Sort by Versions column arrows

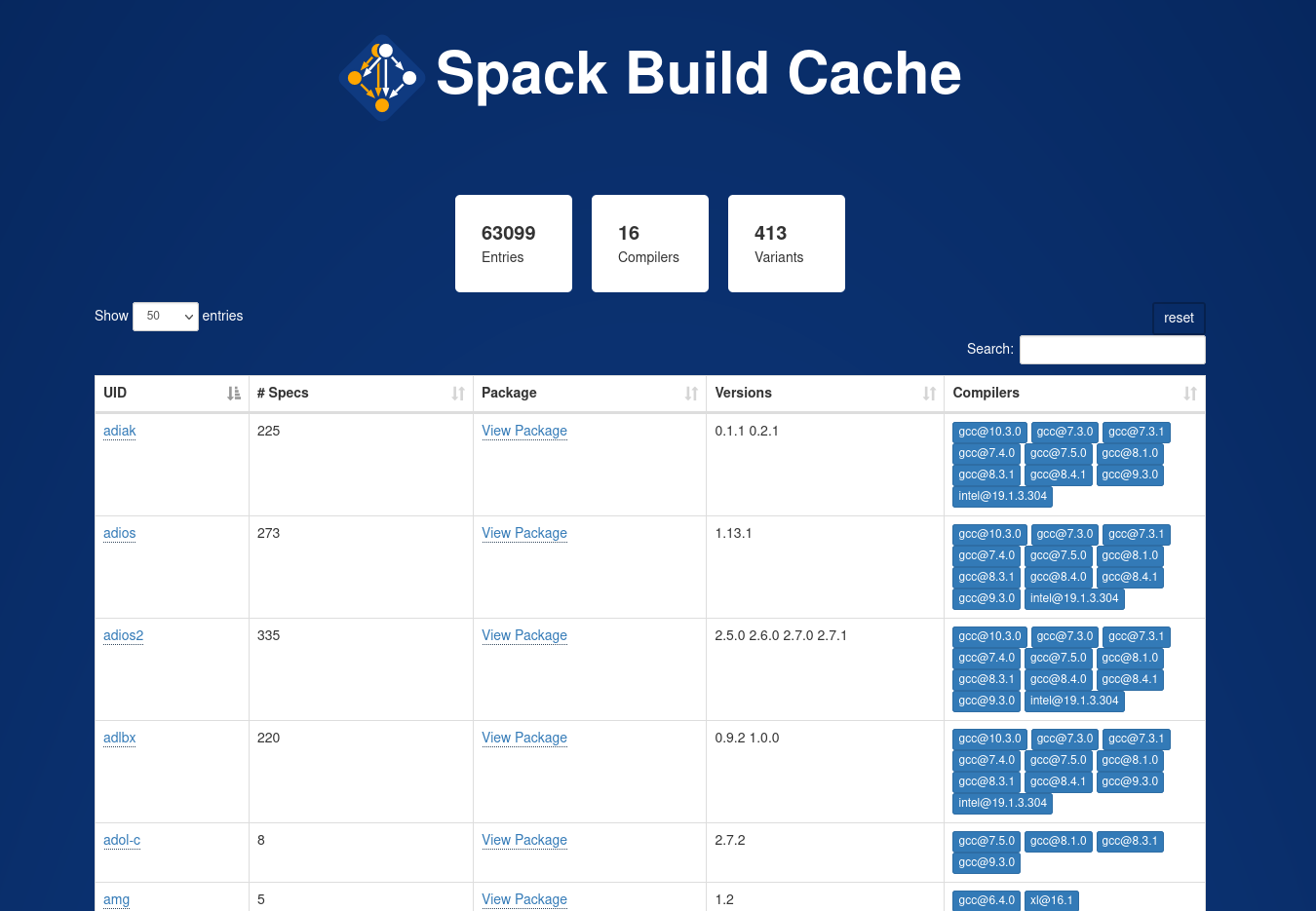point(929,394)
